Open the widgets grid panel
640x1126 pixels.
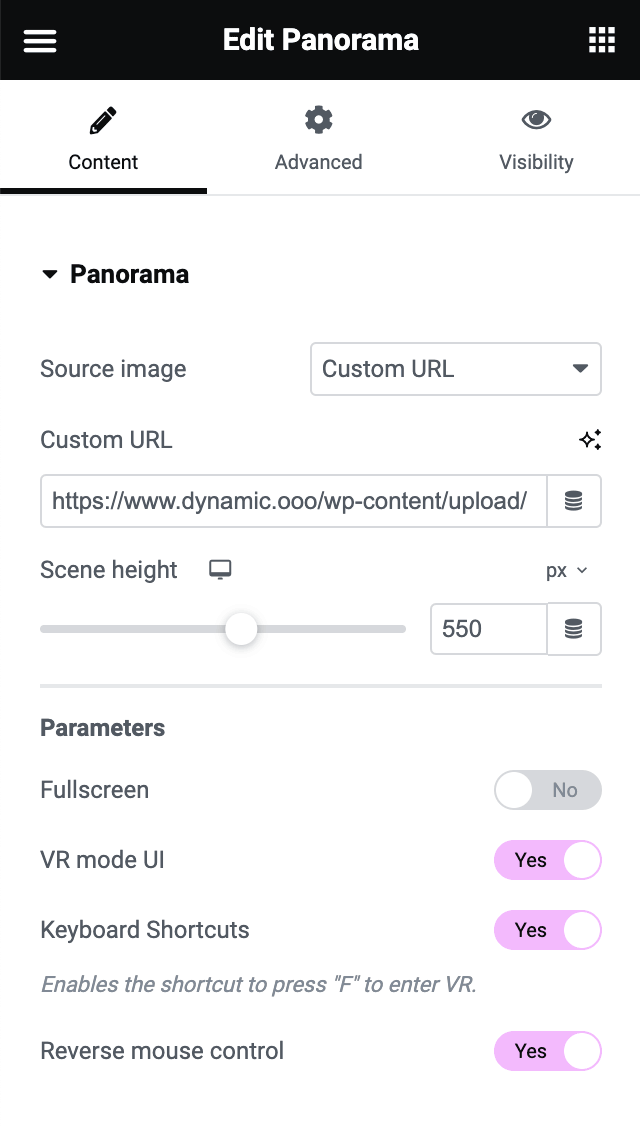coord(601,40)
